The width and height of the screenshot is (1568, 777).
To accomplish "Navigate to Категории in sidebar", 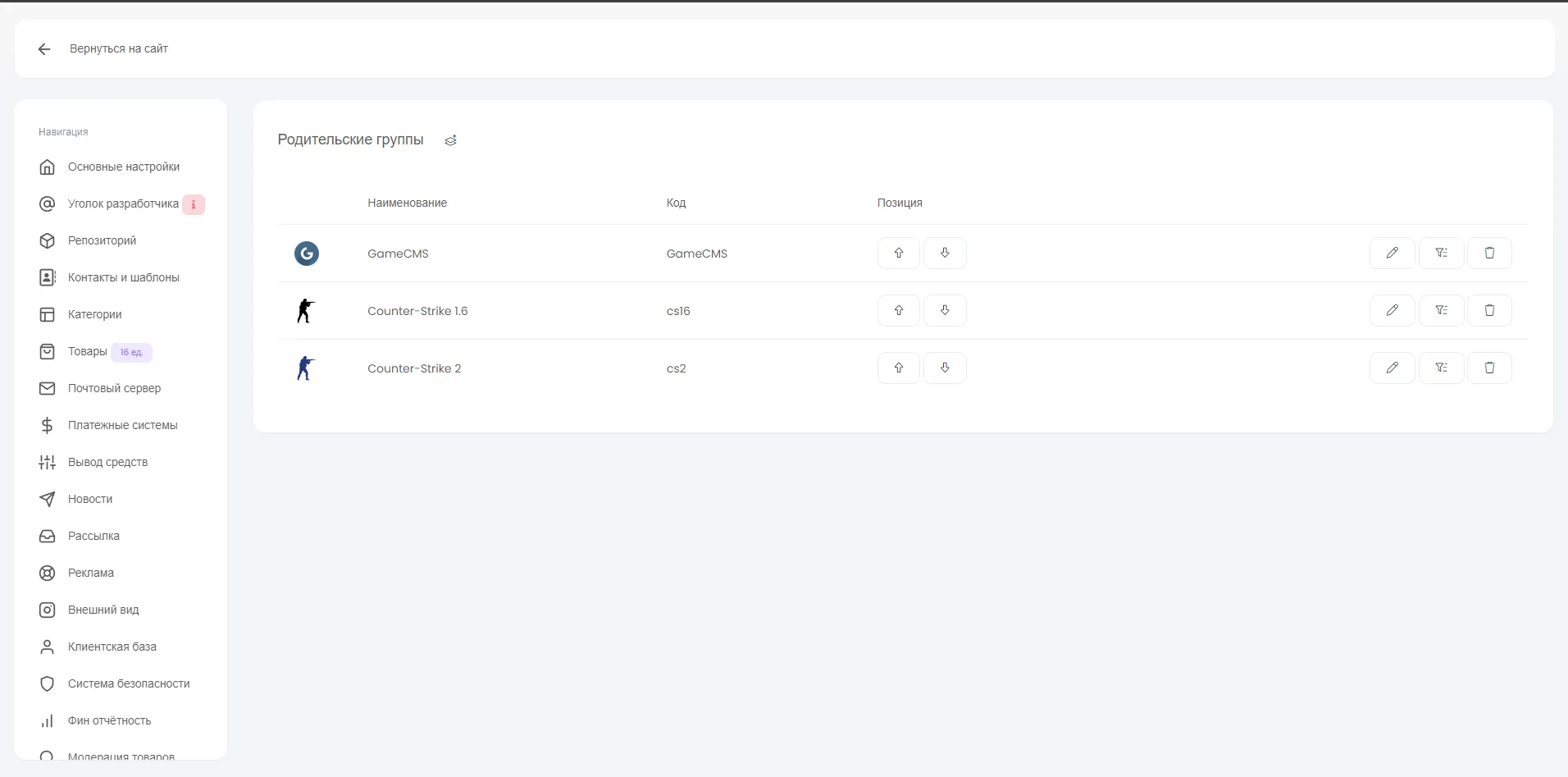I will tap(94, 314).
